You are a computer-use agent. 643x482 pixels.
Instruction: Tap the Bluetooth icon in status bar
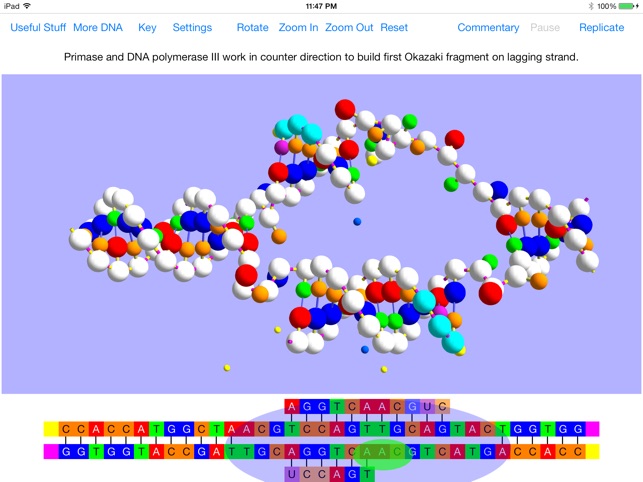591,6
